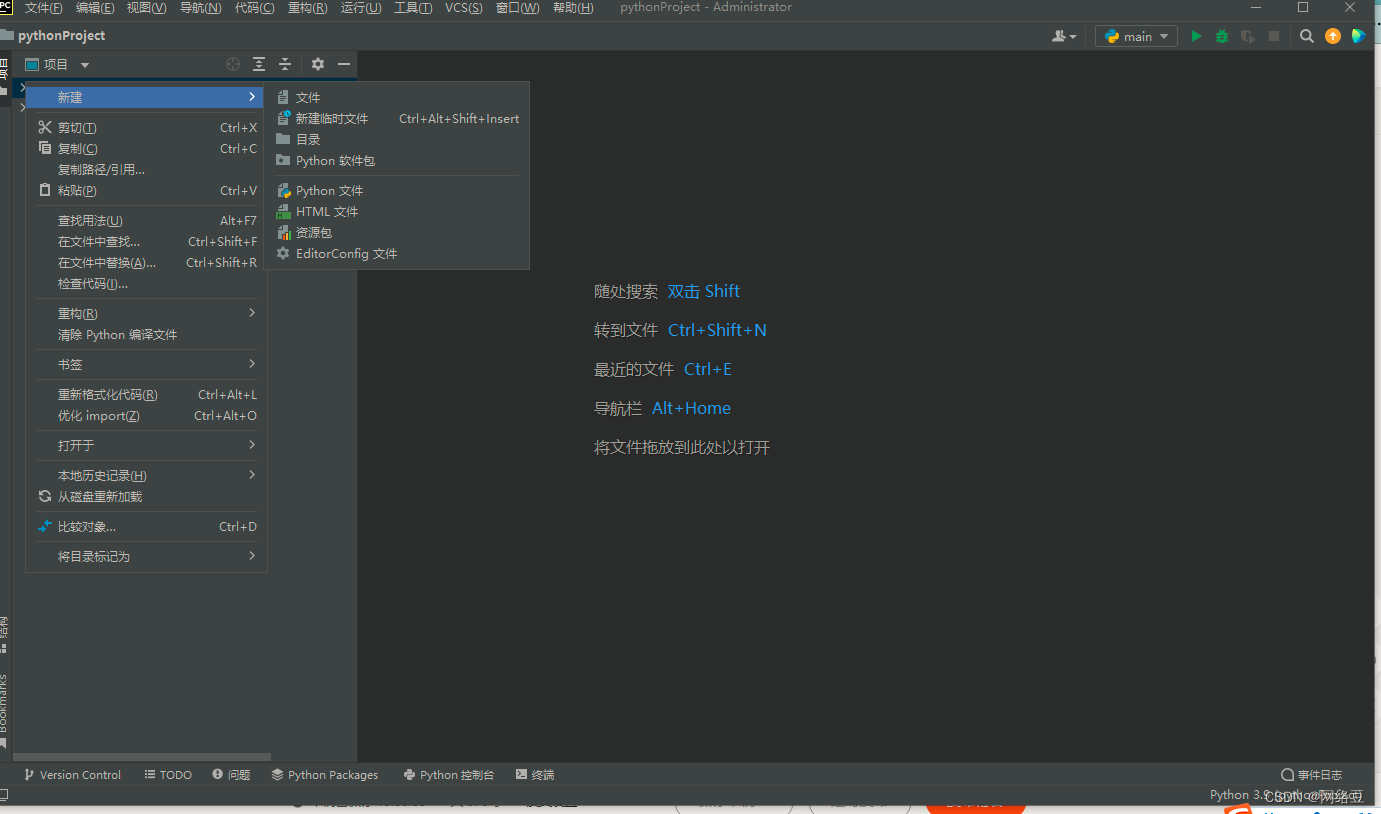Select 目录 to create a directory
This screenshot has width=1381, height=814.
click(x=396, y=139)
